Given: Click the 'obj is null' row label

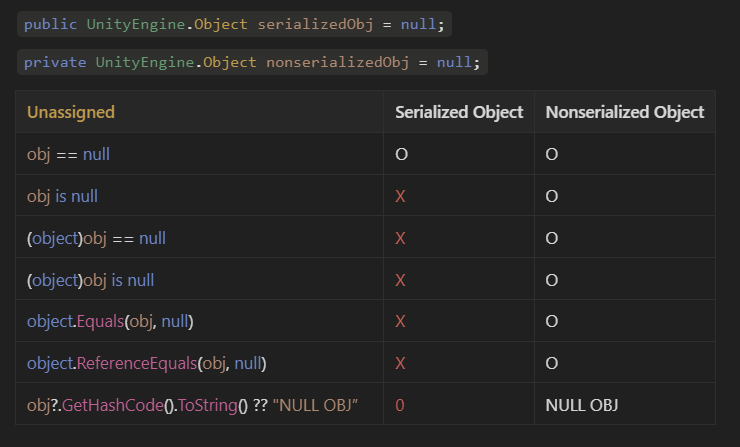Looking at the screenshot, I should pos(62,196).
